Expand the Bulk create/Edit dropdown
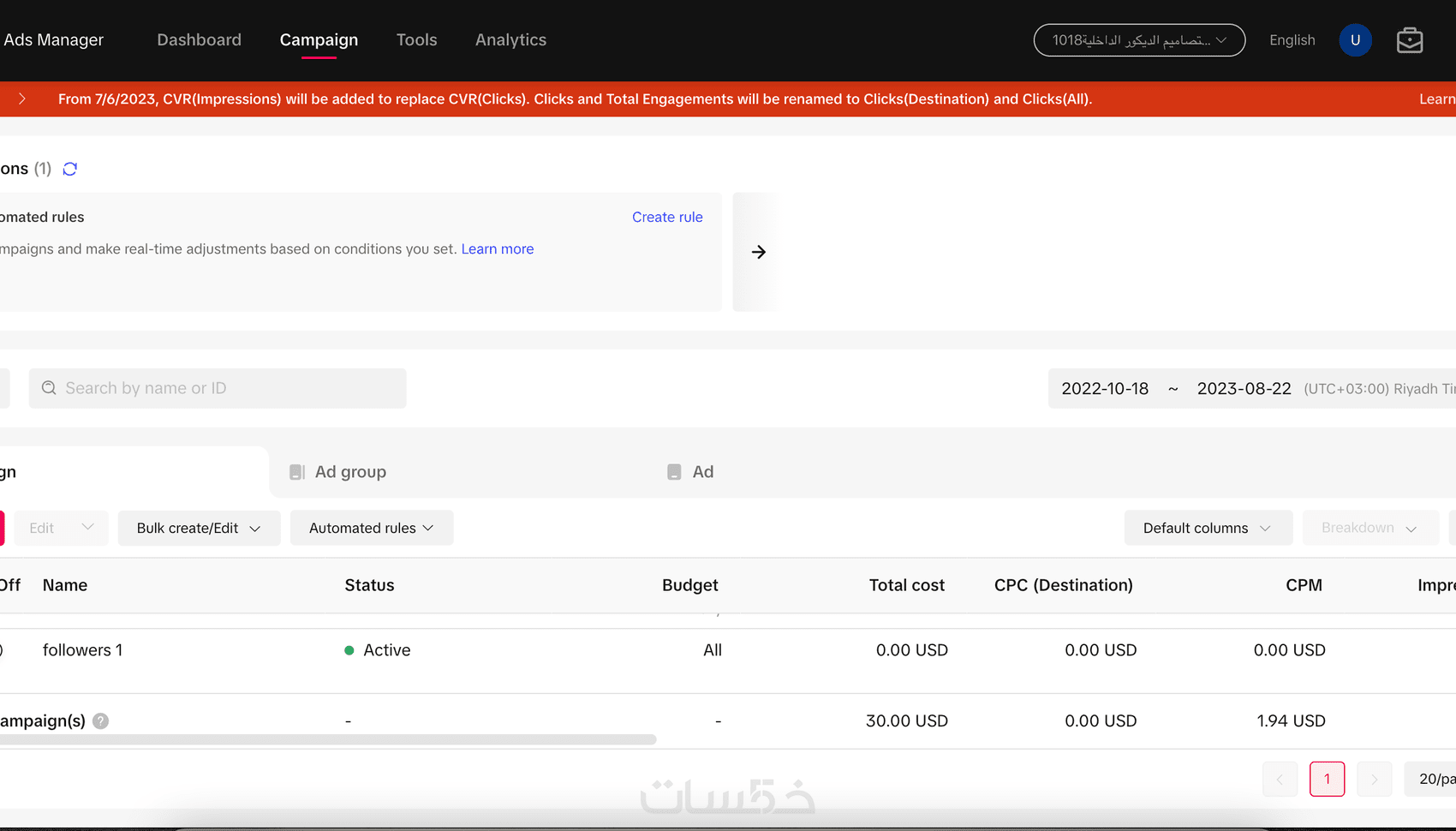Viewport: 1456px width, 831px height. (x=199, y=528)
